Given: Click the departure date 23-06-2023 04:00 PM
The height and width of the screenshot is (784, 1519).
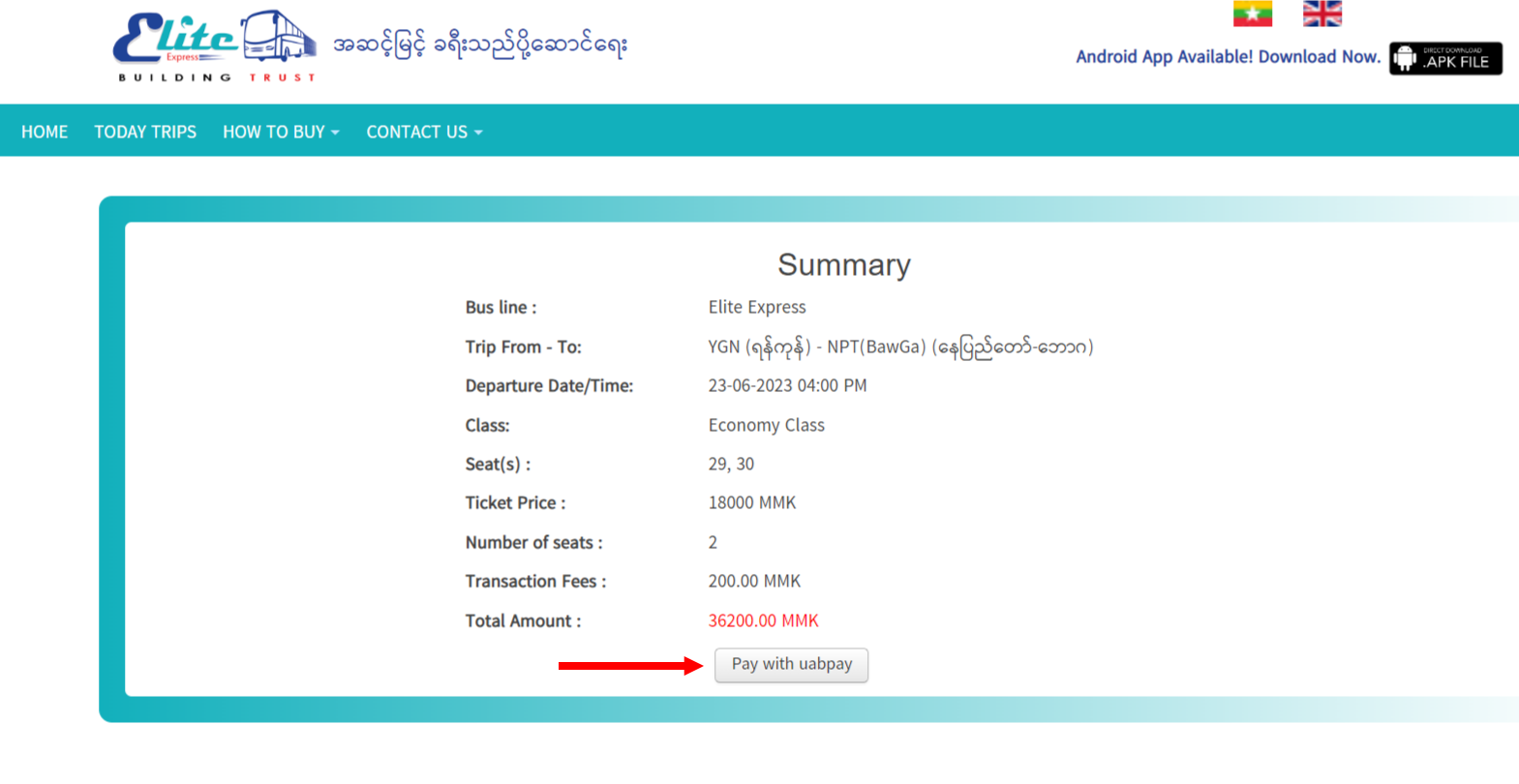Looking at the screenshot, I should 787,385.
